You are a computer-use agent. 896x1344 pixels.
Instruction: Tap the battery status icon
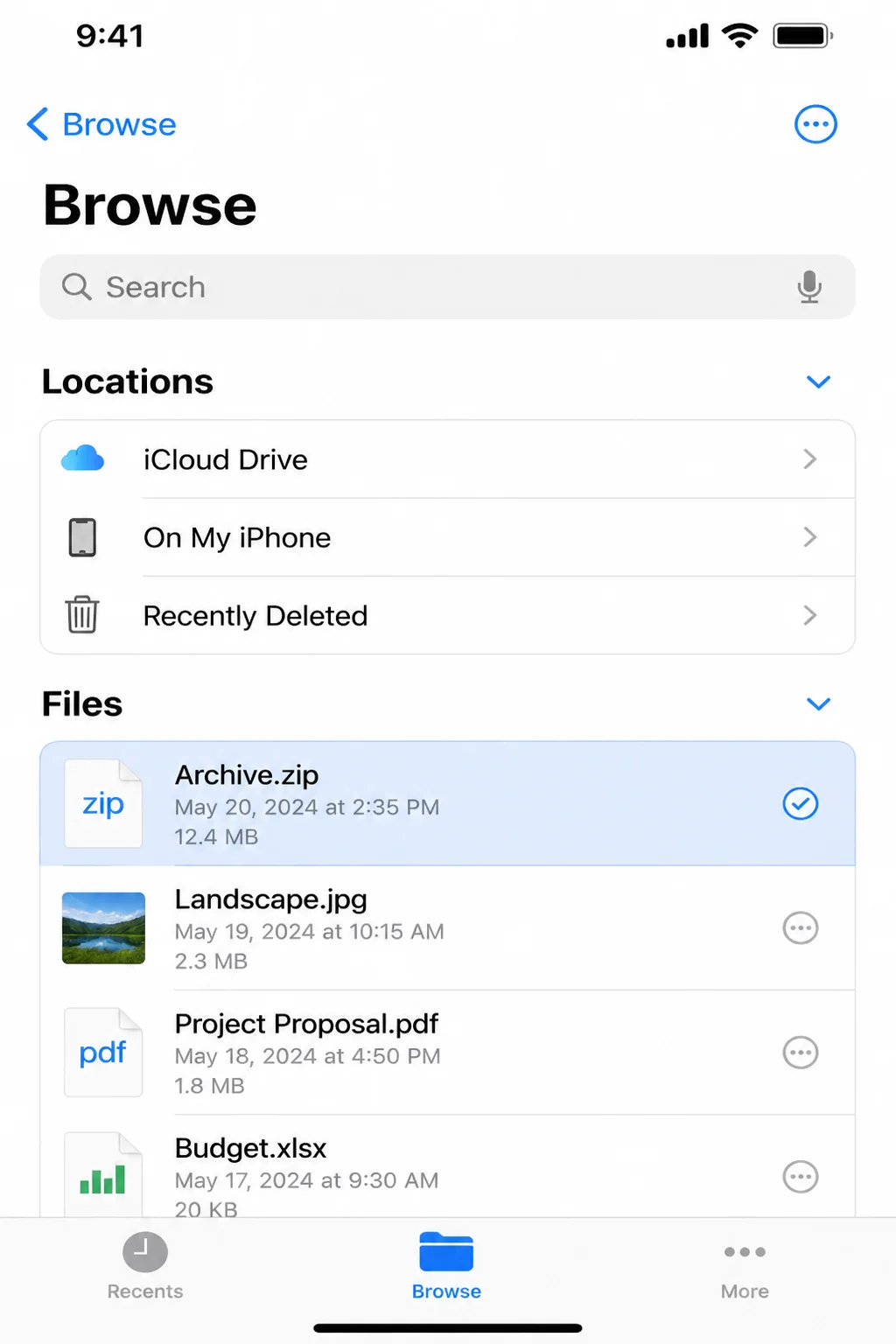(803, 36)
